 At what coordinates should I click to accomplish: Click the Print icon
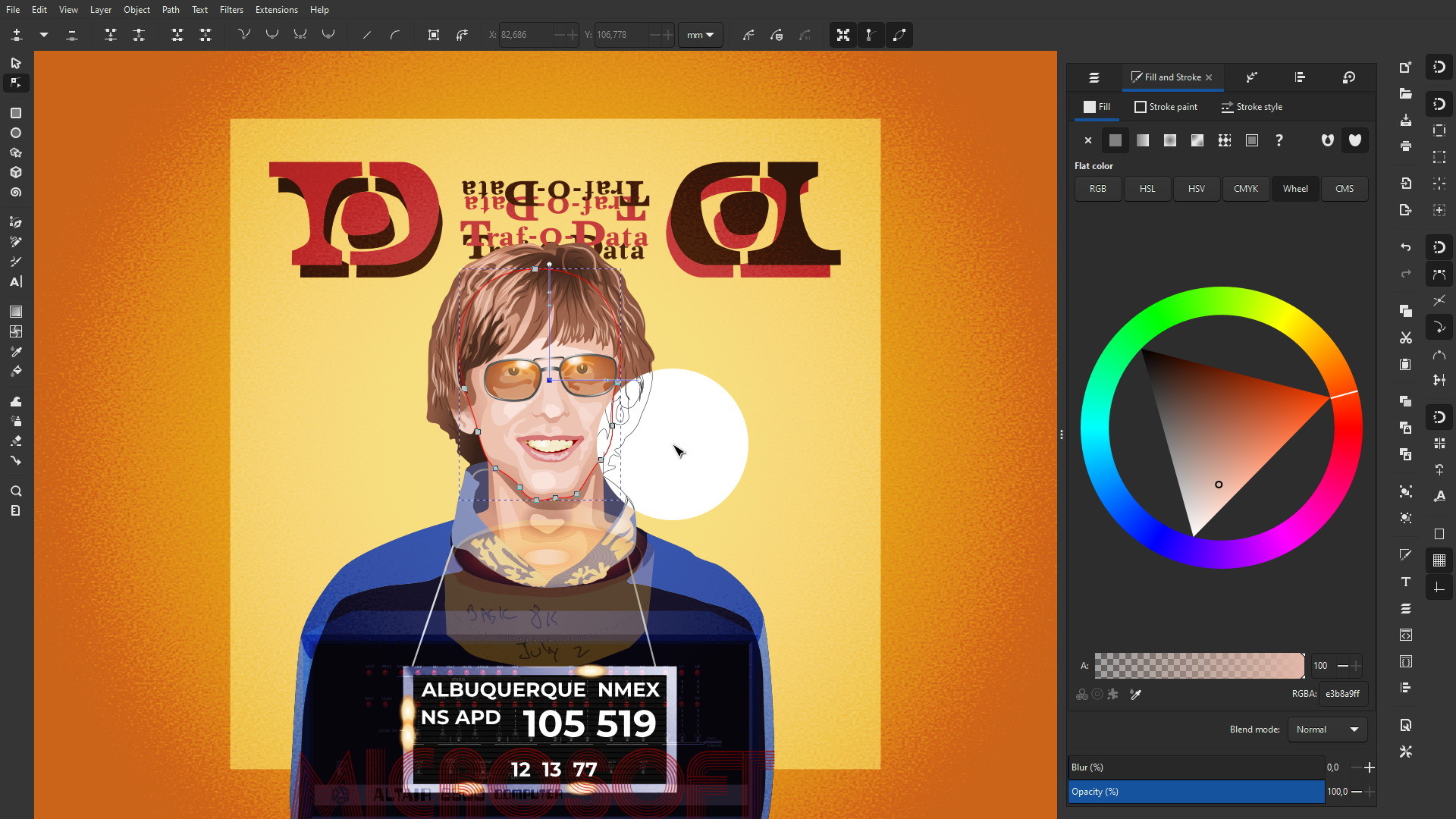pyautogui.click(x=1405, y=146)
